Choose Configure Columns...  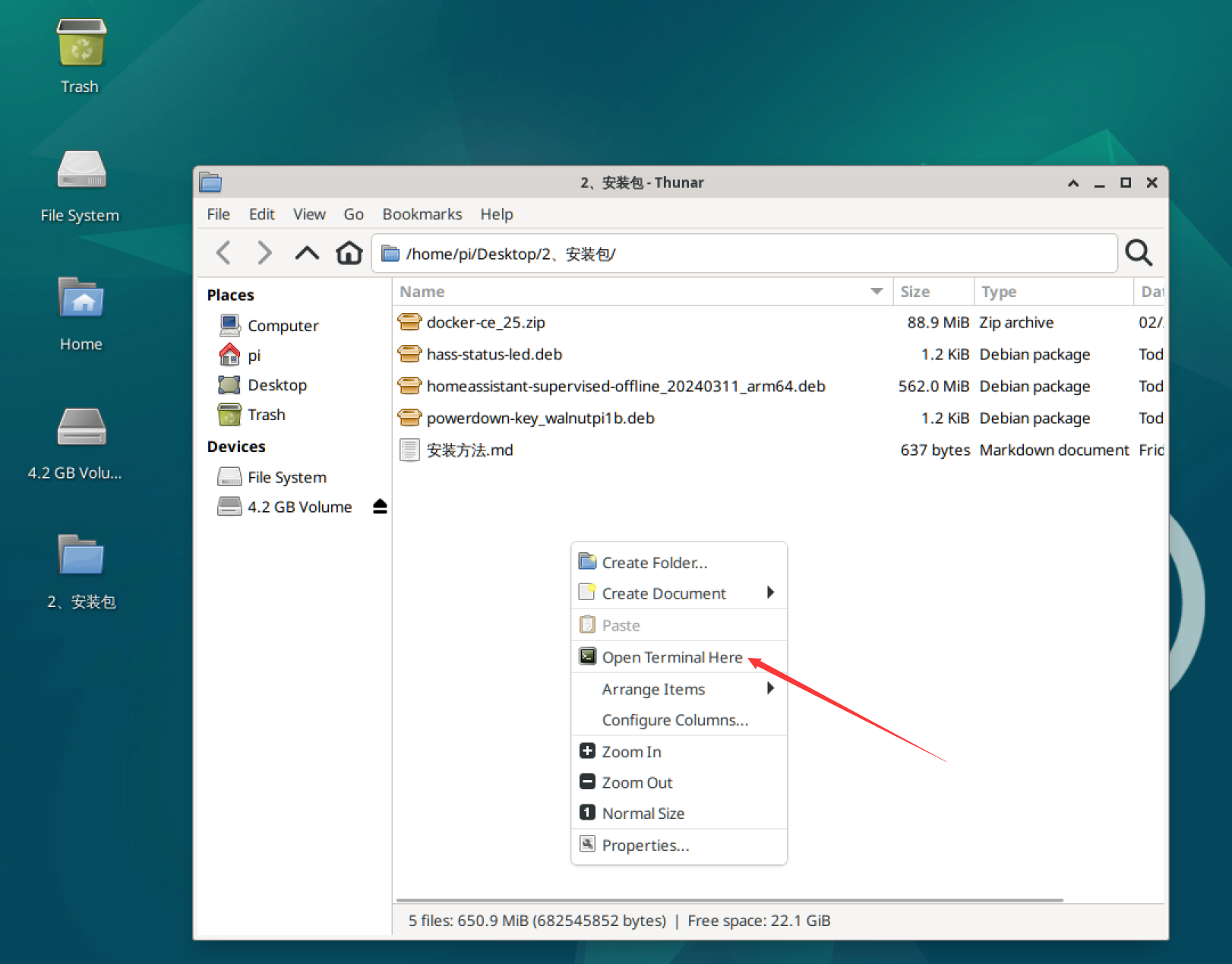click(x=679, y=719)
